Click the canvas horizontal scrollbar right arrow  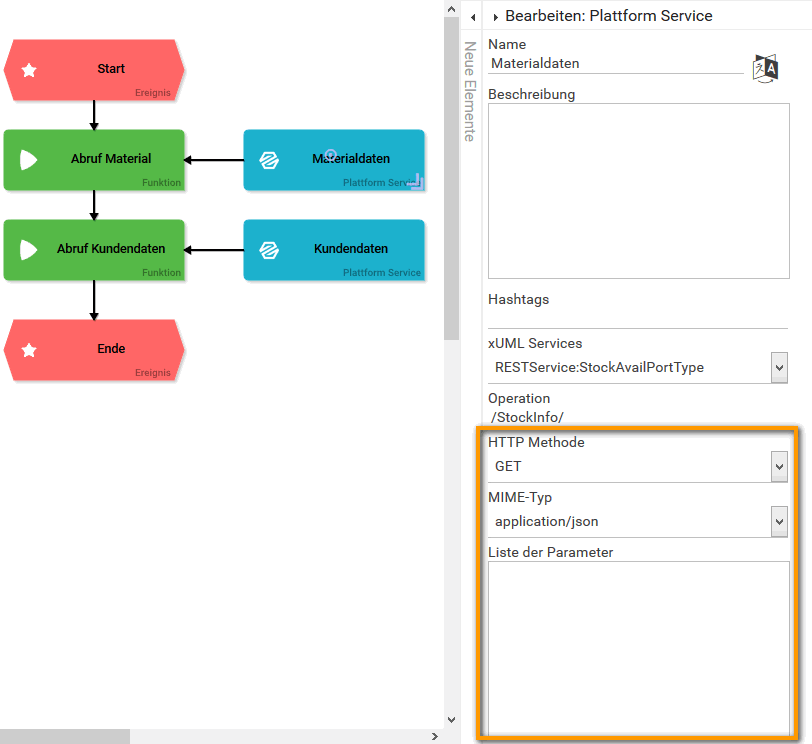[x=434, y=737]
